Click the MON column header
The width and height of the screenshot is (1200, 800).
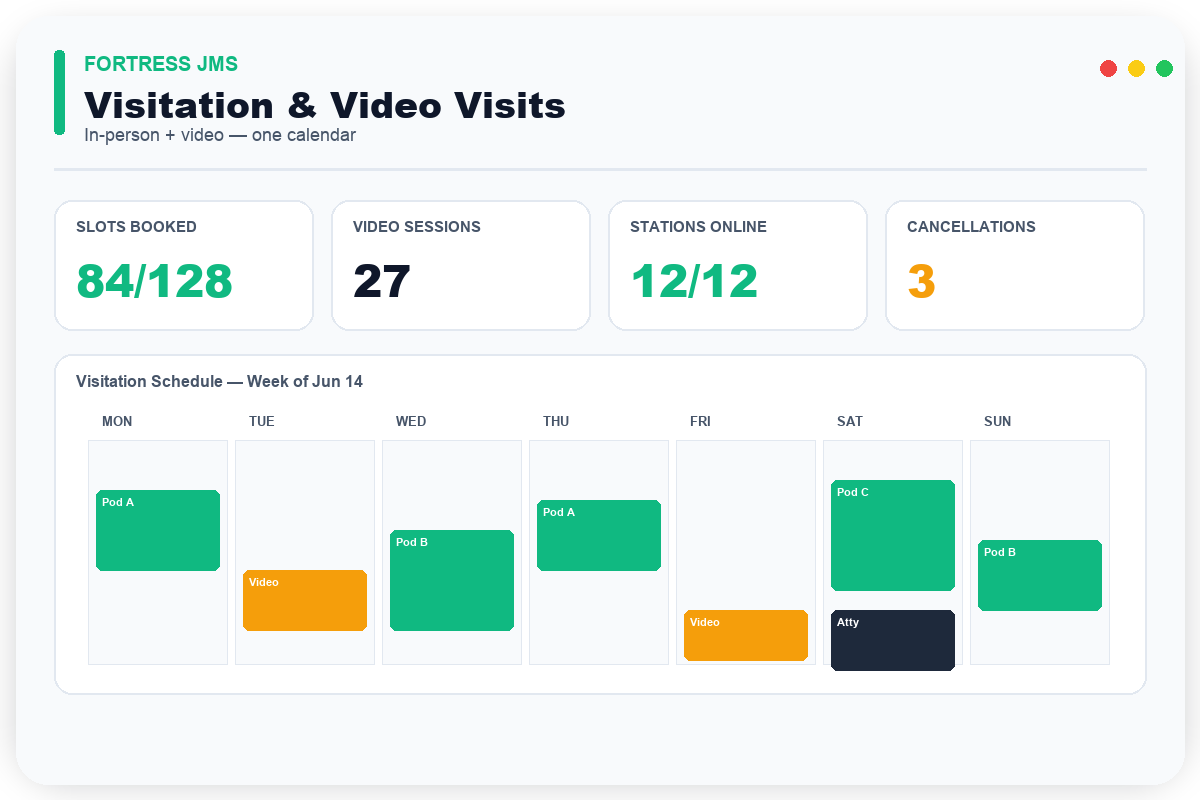point(117,421)
